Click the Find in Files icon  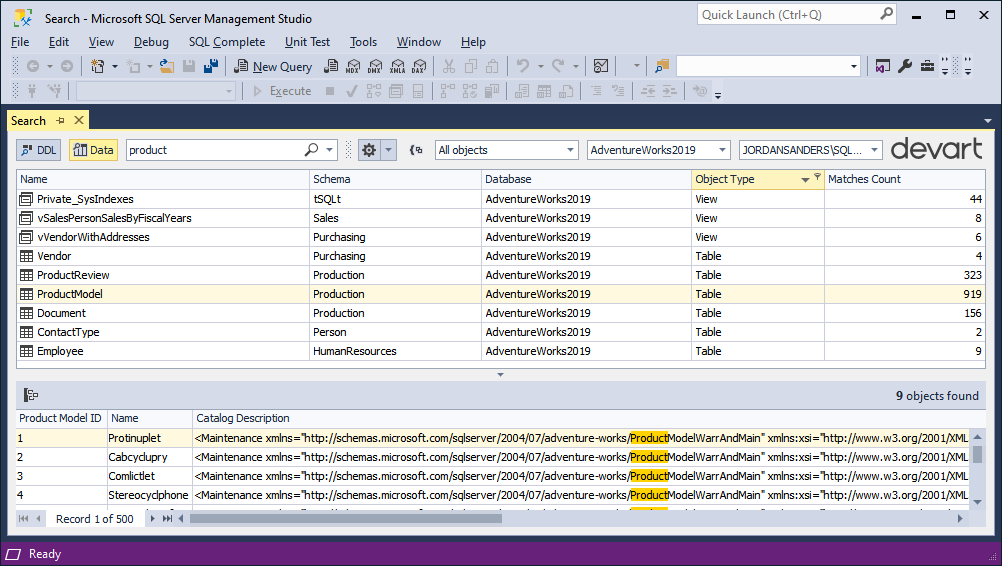tap(662, 66)
